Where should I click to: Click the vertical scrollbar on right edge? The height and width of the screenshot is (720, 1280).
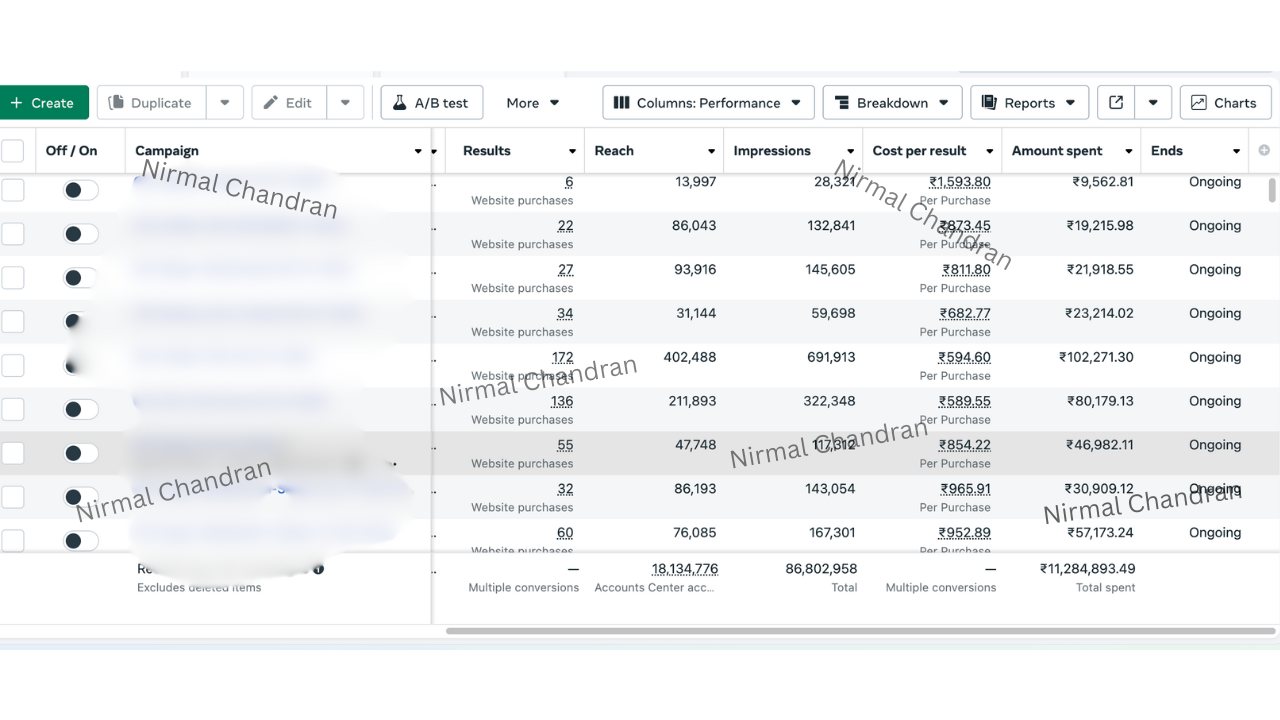coord(1272,190)
